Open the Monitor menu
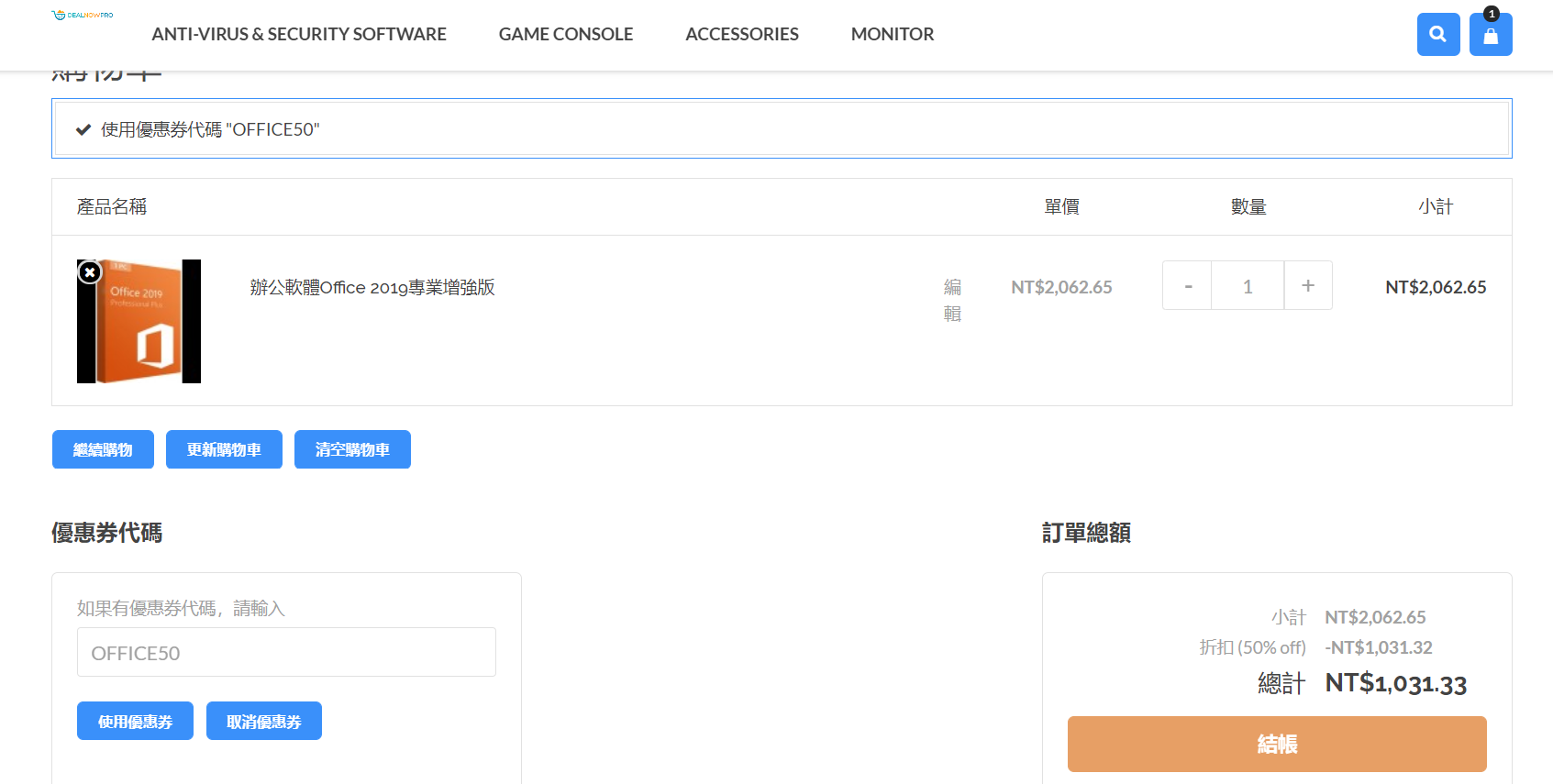The image size is (1553, 784). (893, 34)
